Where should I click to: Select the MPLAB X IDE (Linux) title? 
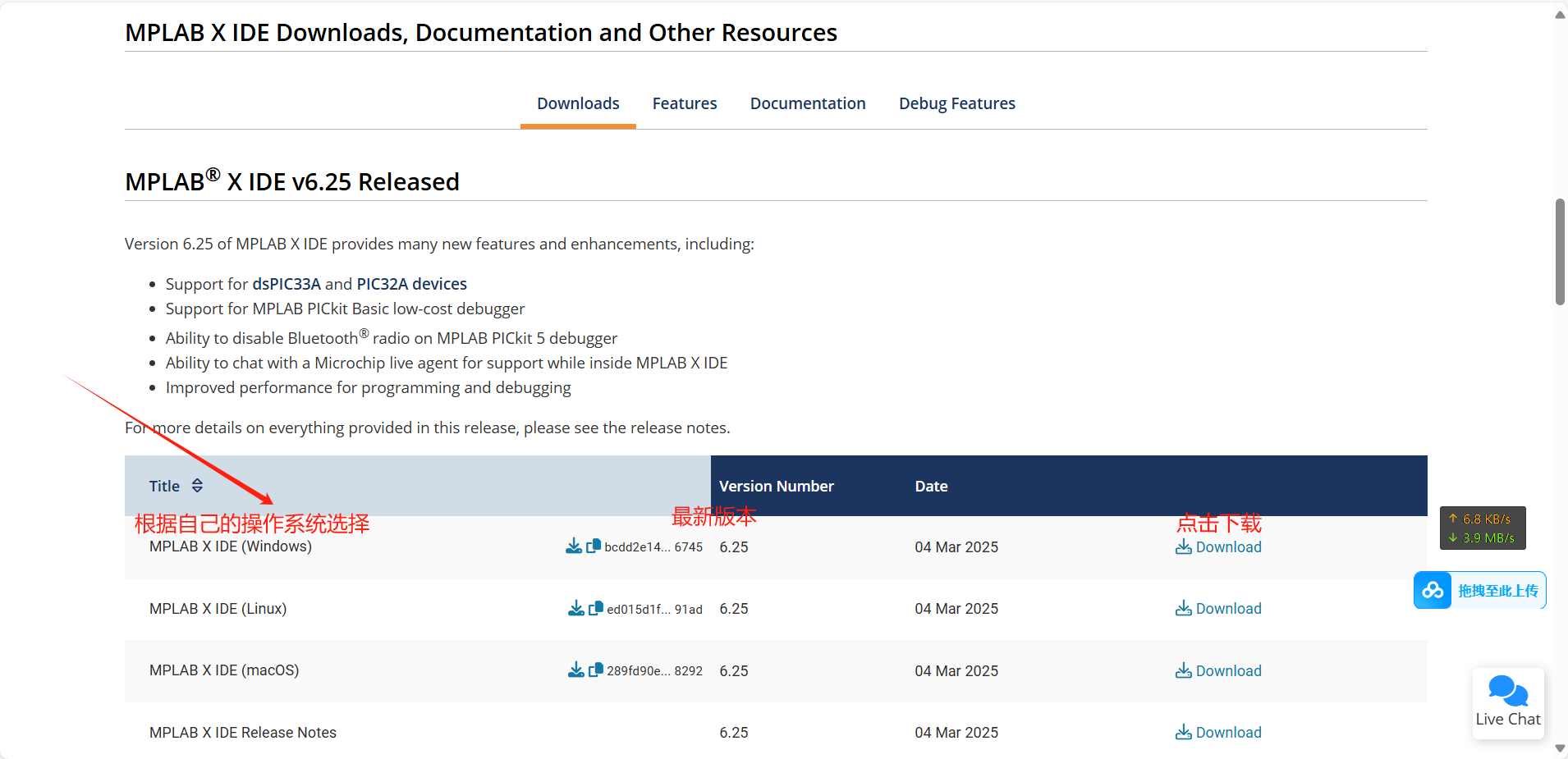218,609
